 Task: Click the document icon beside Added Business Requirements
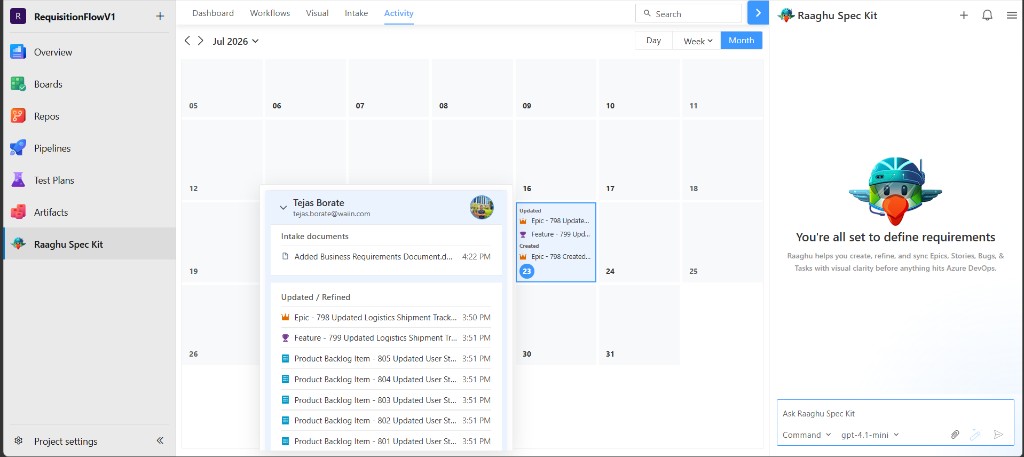coord(285,257)
